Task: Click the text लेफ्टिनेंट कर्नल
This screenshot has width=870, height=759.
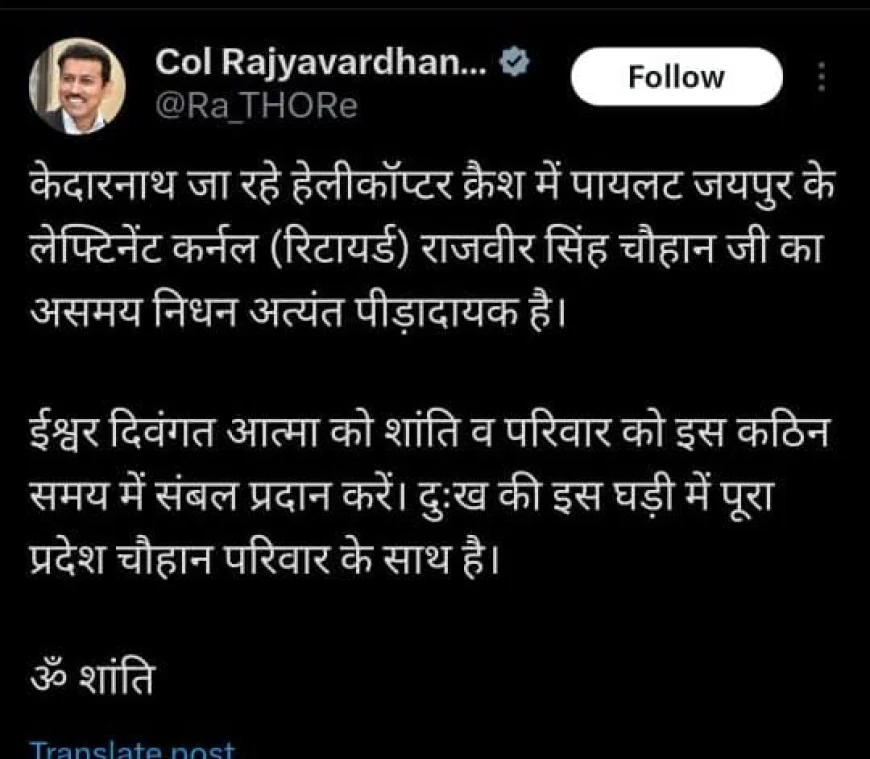Action: (x=143, y=248)
